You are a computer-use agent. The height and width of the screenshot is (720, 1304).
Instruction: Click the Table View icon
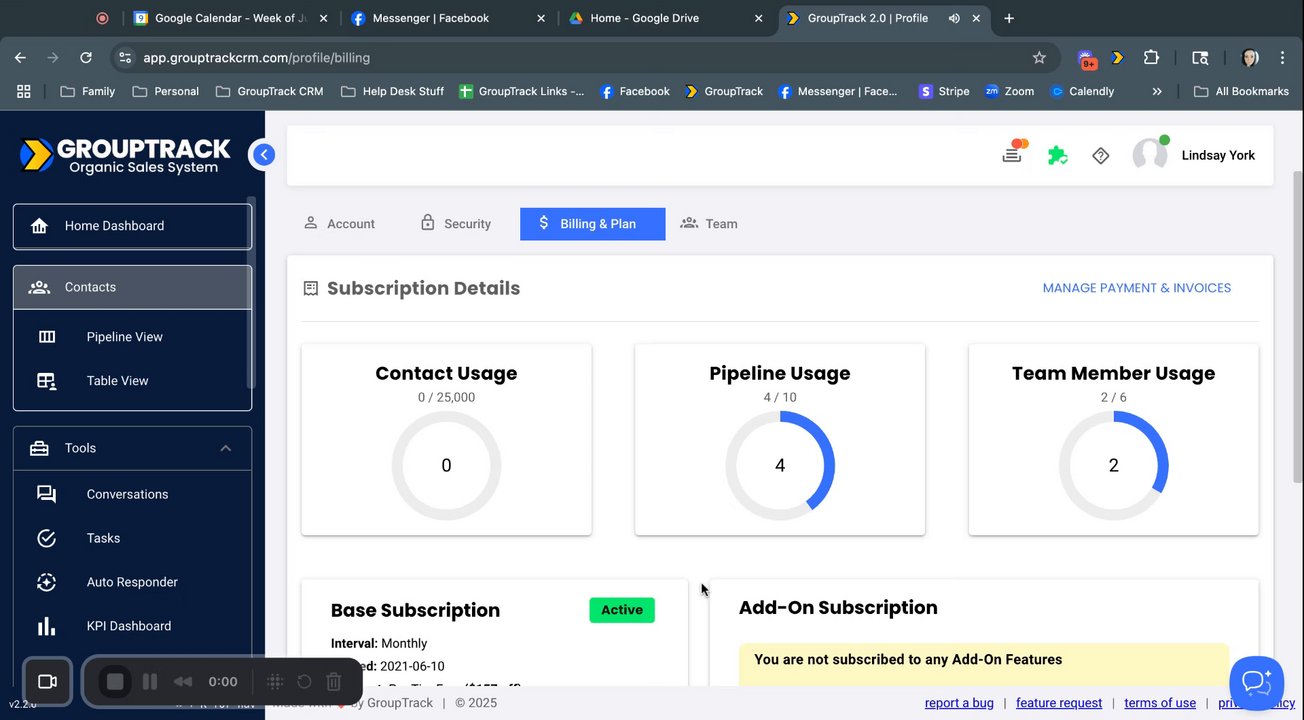(x=47, y=381)
